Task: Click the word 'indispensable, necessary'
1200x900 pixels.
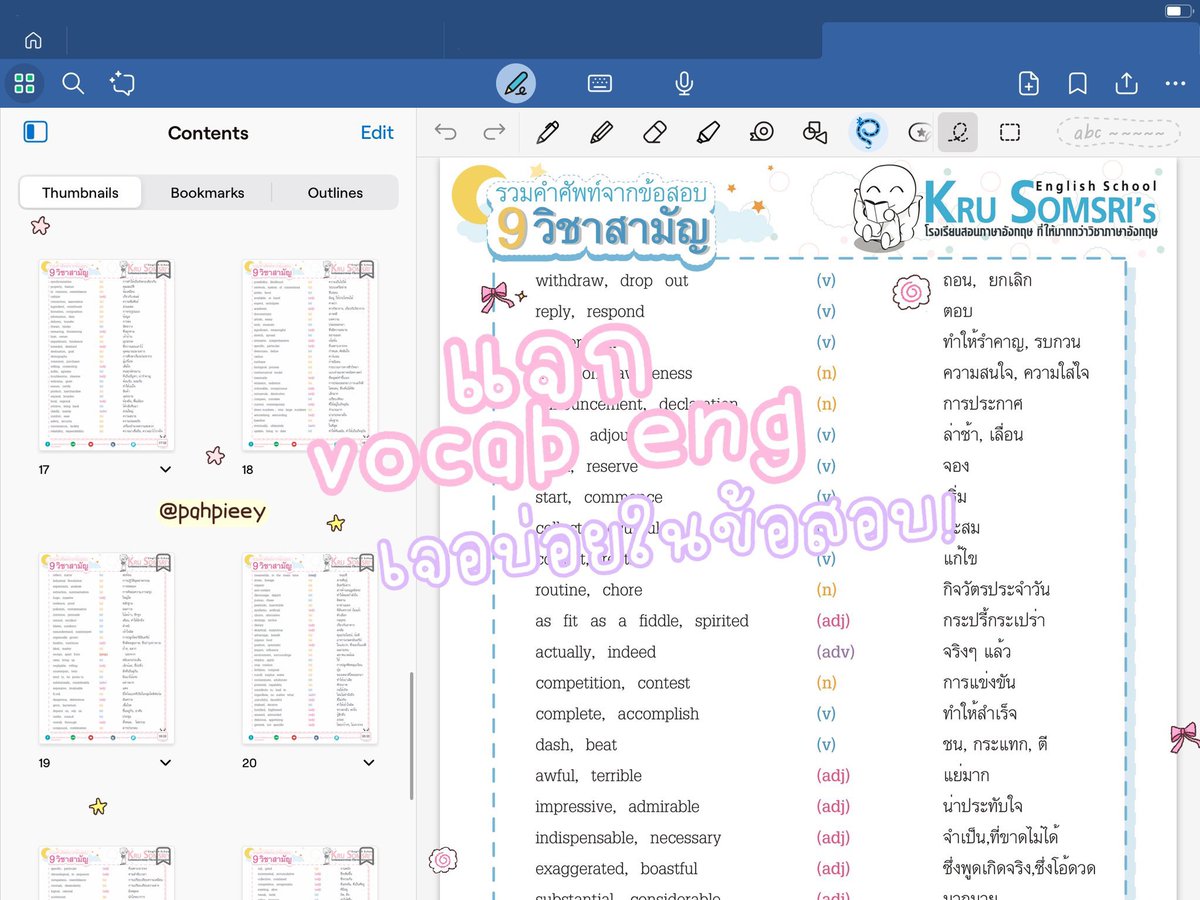Action: coord(628,838)
